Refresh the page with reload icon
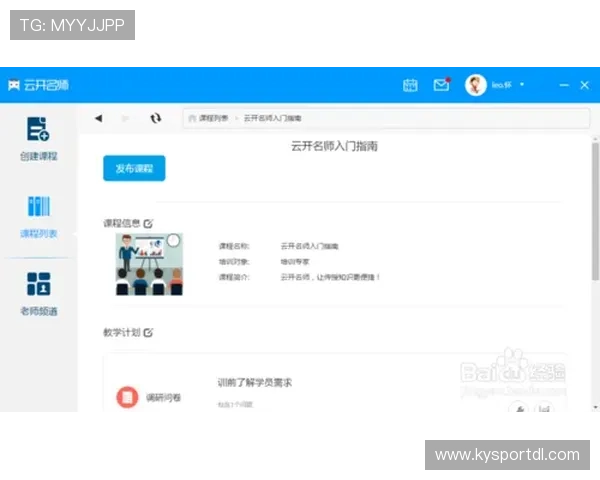The height and width of the screenshot is (480, 600). [155, 118]
